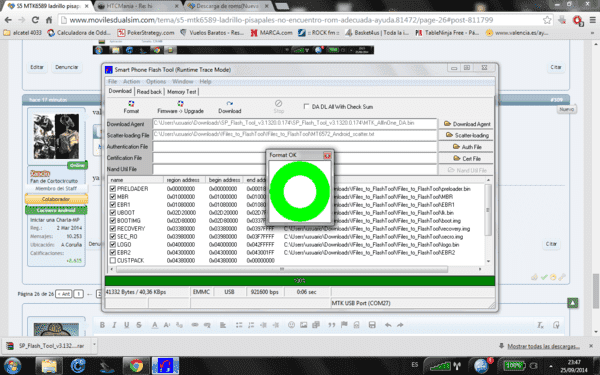Screen dimensions: 600x375
Task: Switch to the Memory Test tab
Action: 181,92
